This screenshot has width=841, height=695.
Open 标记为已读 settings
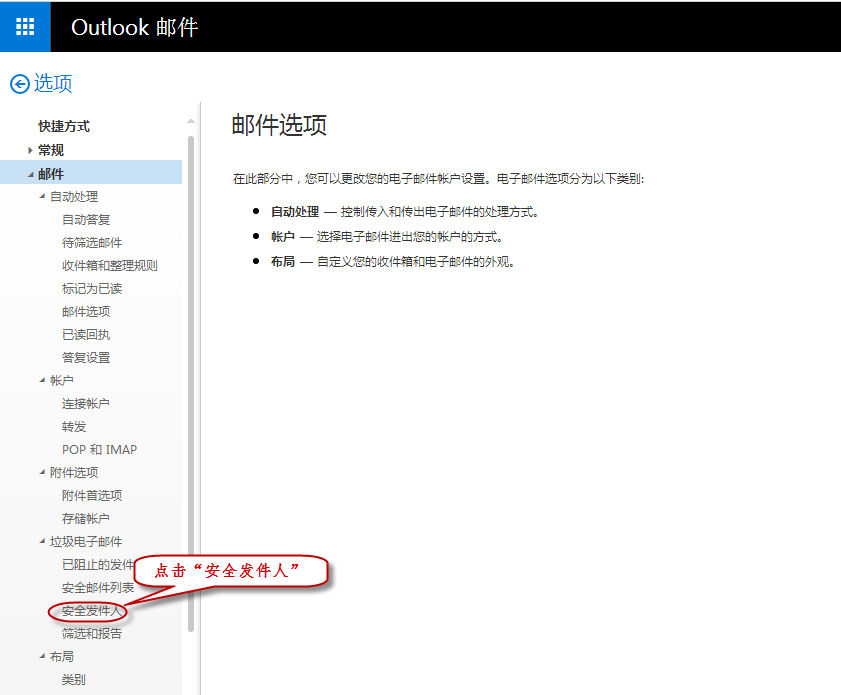92,289
